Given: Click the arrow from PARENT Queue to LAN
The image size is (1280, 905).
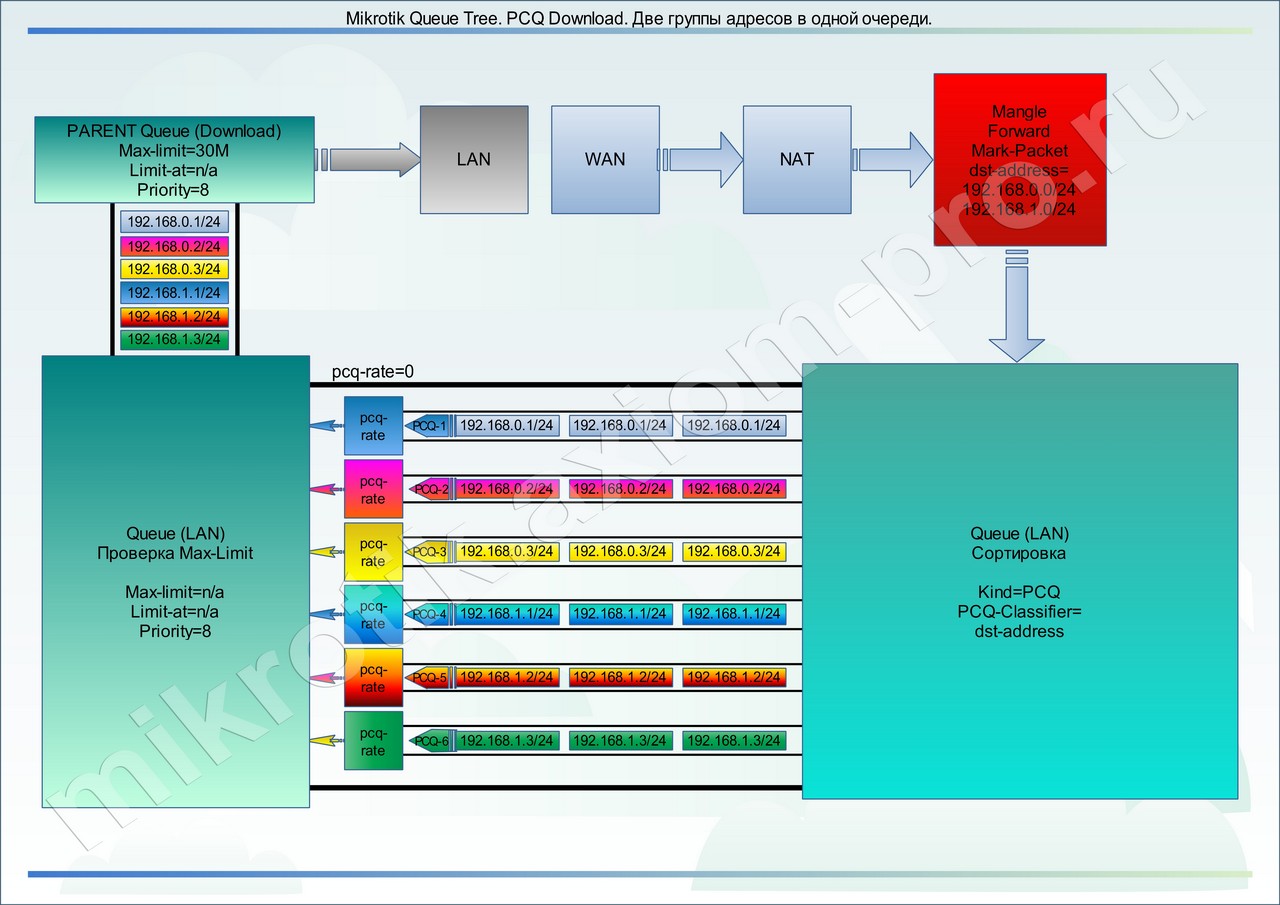Looking at the screenshot, I should point(367,160).
